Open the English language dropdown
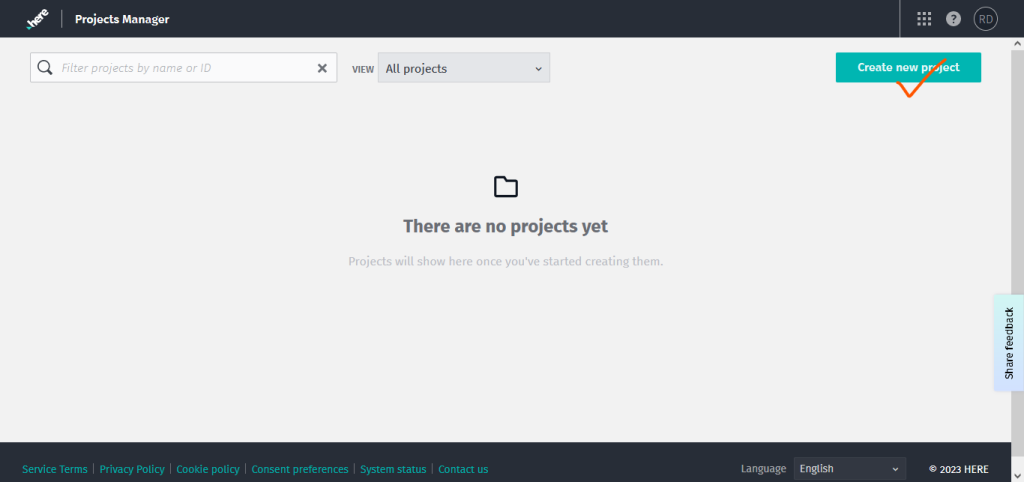This screenshot has width=1024, height=482. (849, 468)
